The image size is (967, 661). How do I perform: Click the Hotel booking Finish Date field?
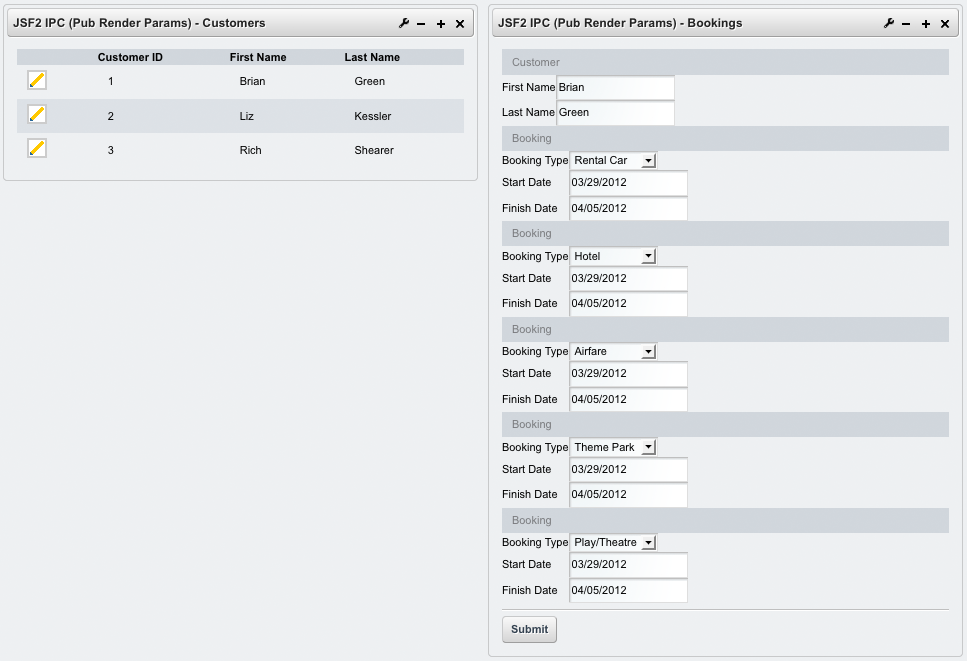(x=628, y=304)
